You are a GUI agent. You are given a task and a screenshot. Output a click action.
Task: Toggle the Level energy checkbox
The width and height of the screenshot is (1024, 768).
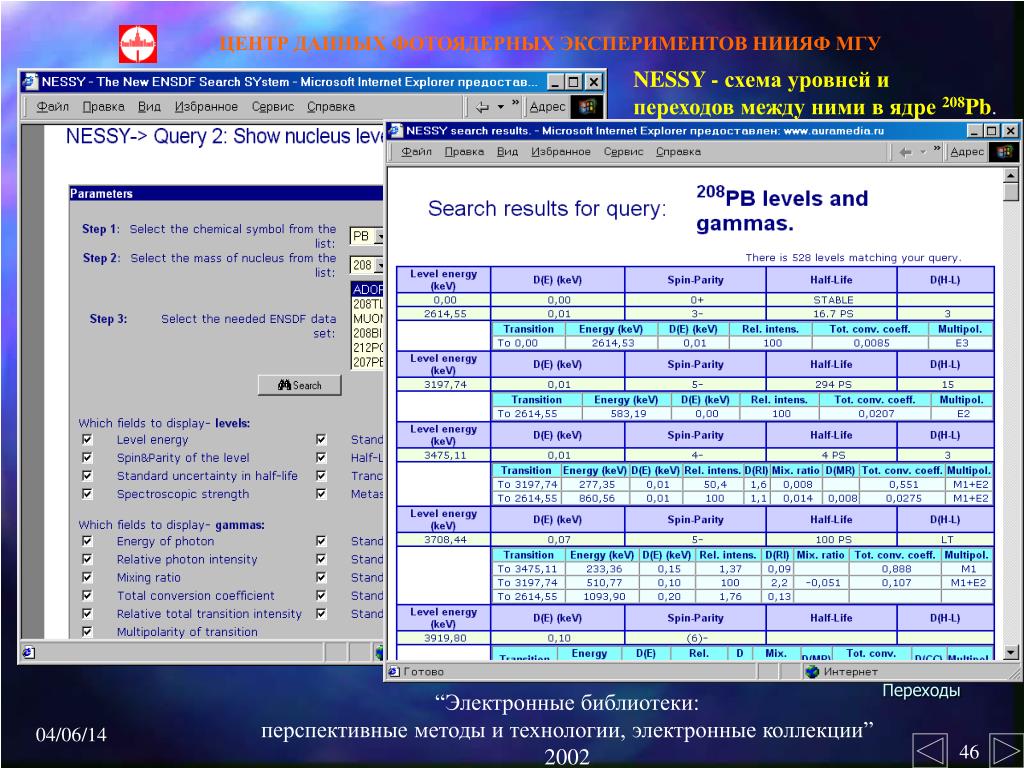point(87,440)
